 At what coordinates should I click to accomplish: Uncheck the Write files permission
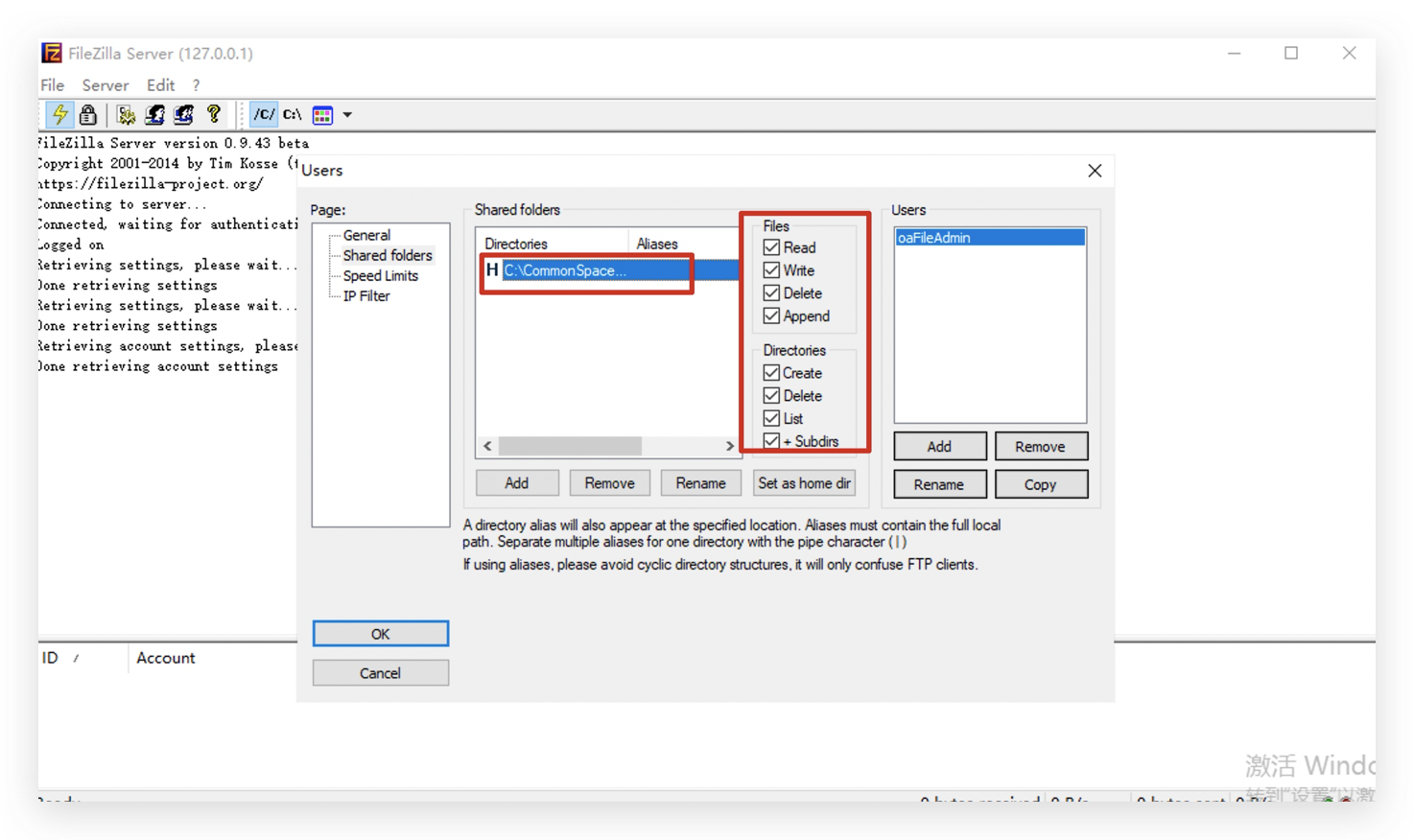click(771, 269)
